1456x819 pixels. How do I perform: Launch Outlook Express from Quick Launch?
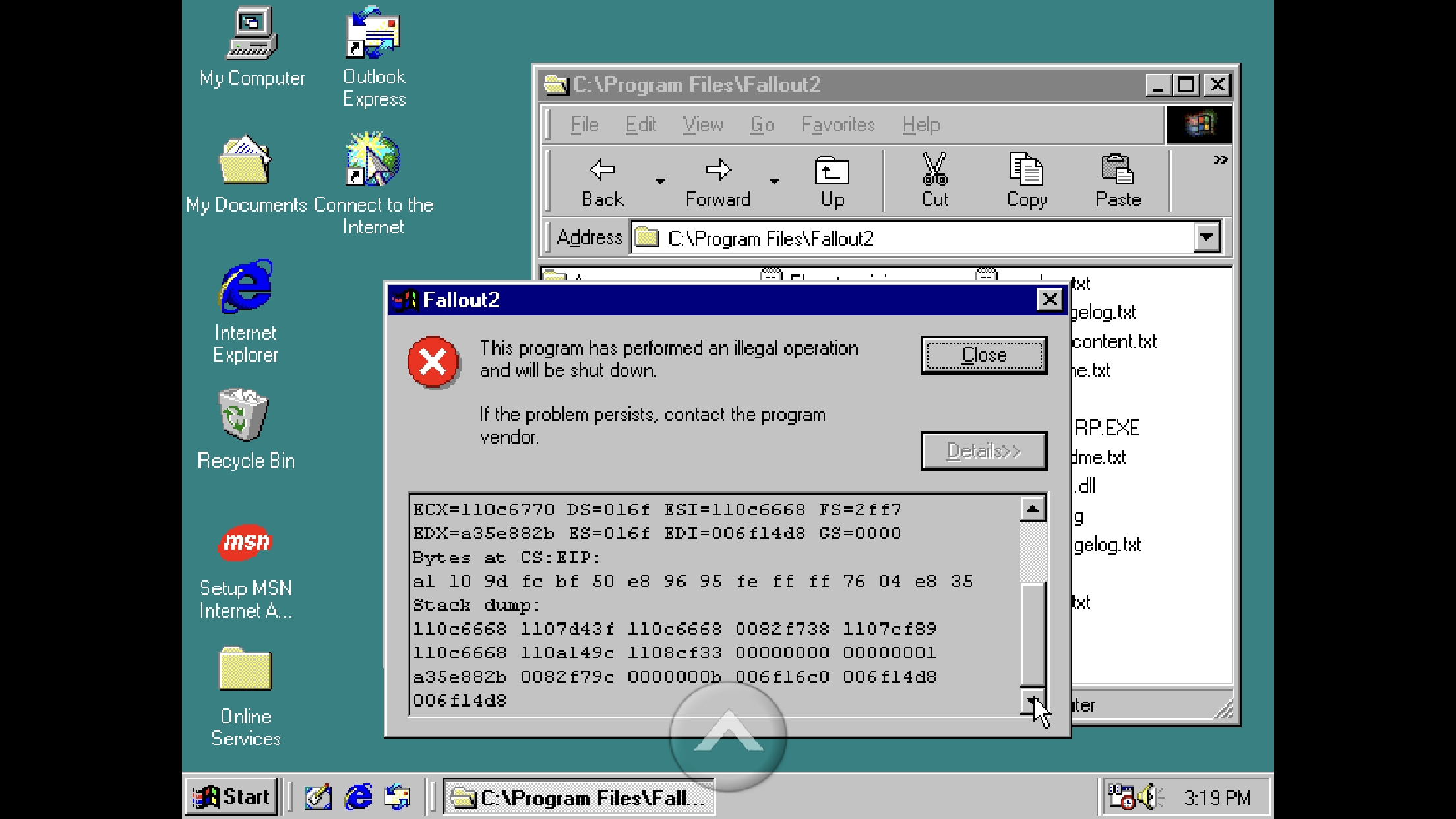(x=398, y=797)
